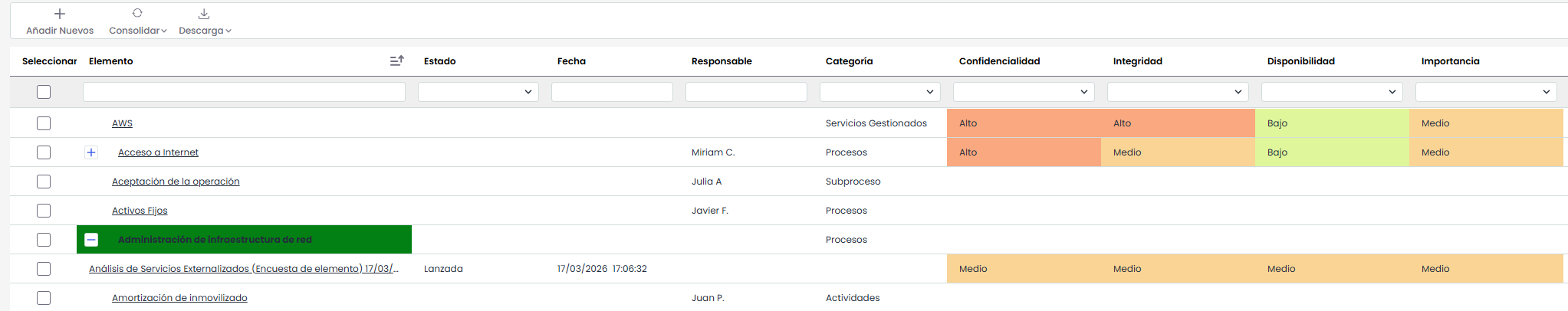Toggle the select-all checkbox in filter row
1568x311 pixels.
(x=44, y=92)
